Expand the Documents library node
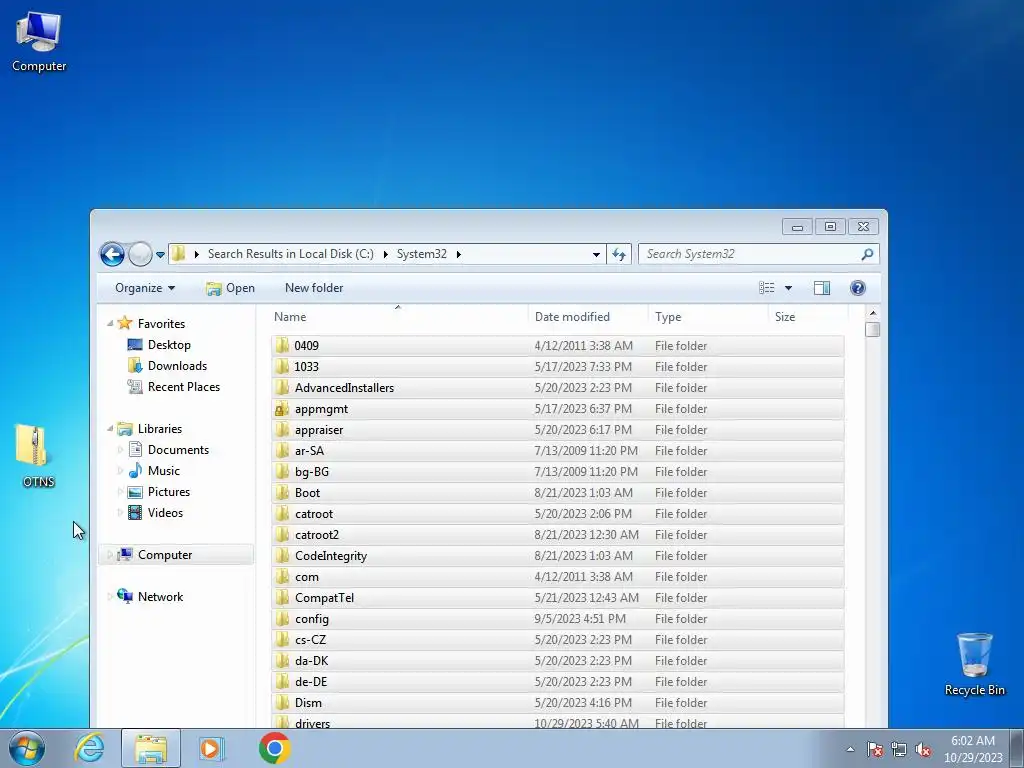 click(x=120, y=449)
